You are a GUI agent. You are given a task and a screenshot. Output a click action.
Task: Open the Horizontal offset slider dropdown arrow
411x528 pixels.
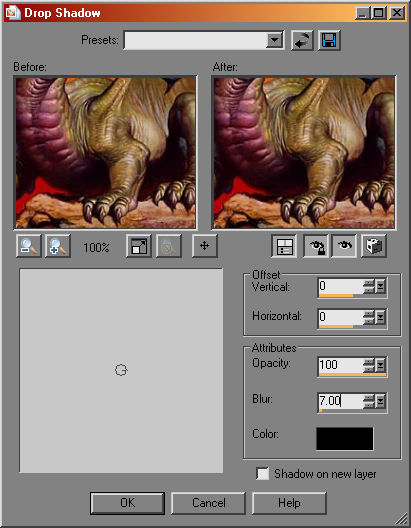[x=380, y=317]
